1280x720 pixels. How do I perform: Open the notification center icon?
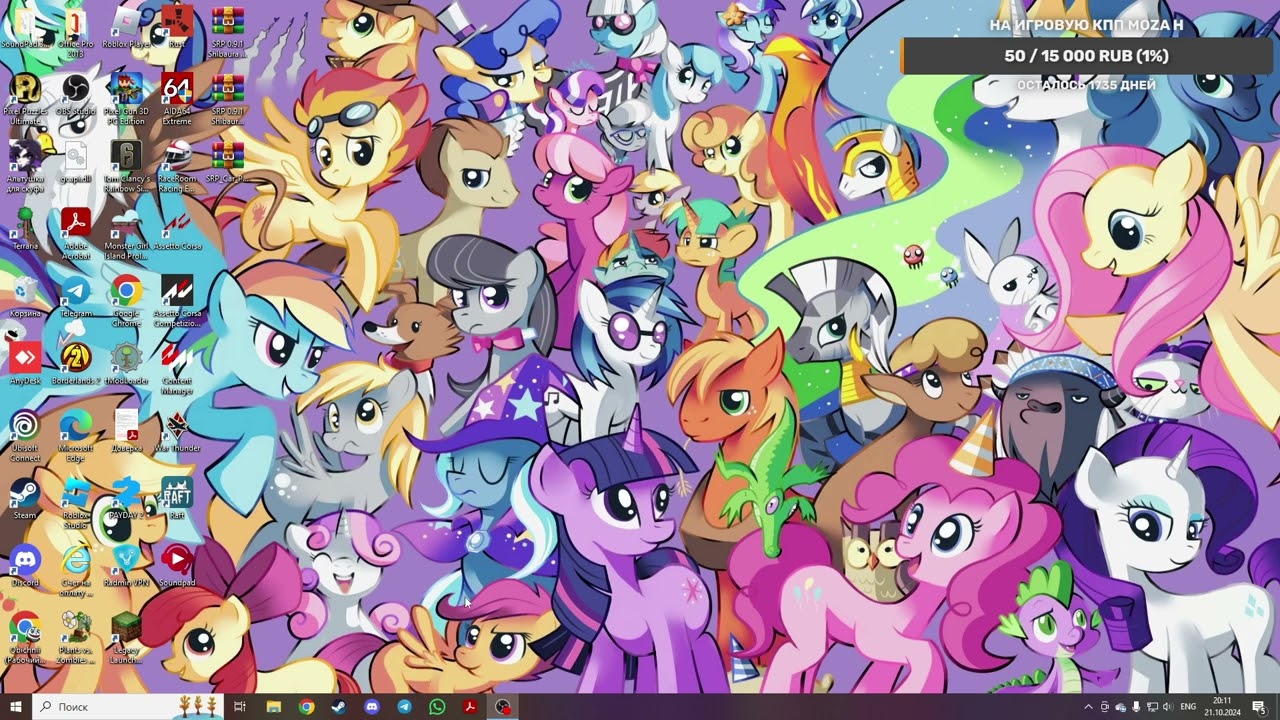[x=1258, y=707]
